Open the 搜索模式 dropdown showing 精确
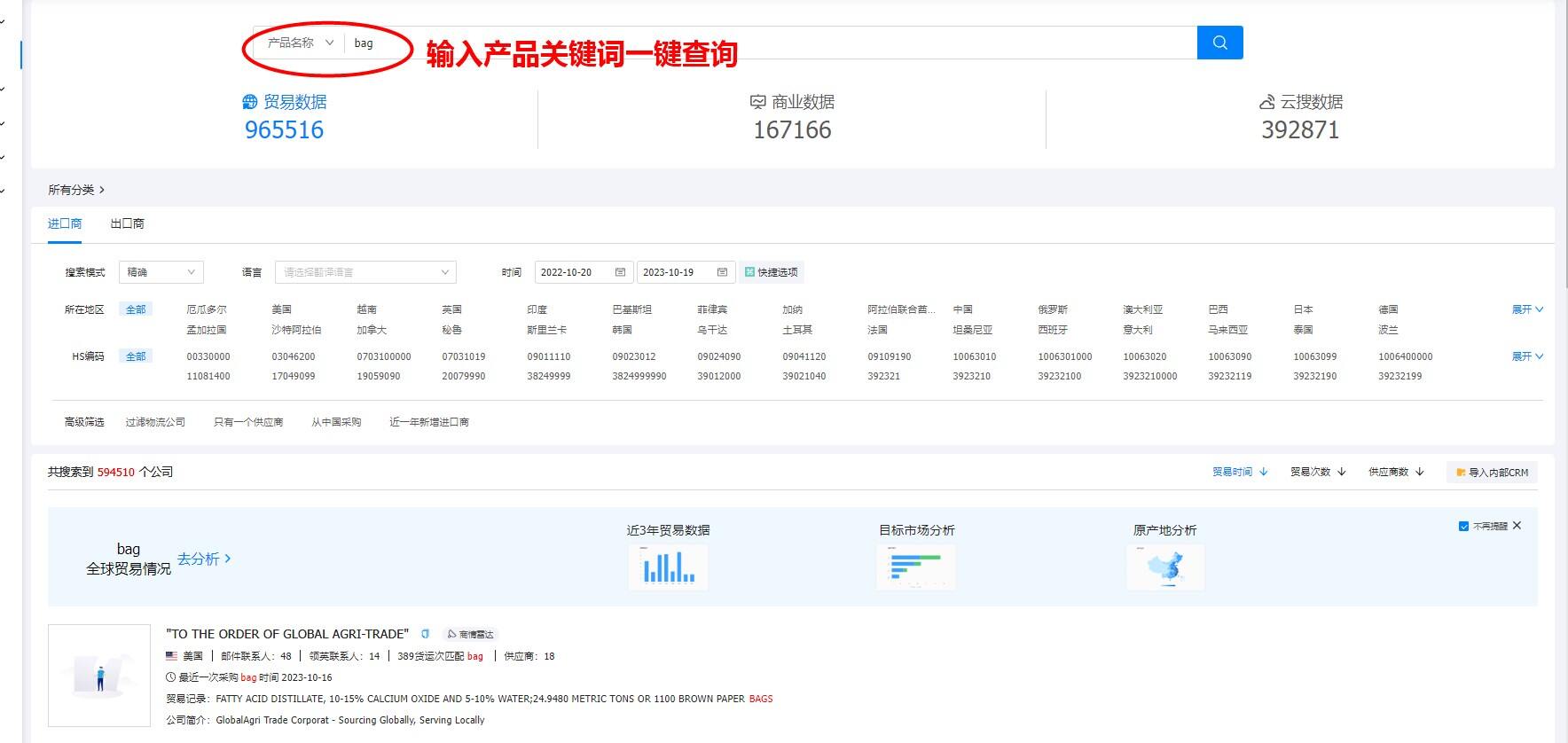 point(162,272)
